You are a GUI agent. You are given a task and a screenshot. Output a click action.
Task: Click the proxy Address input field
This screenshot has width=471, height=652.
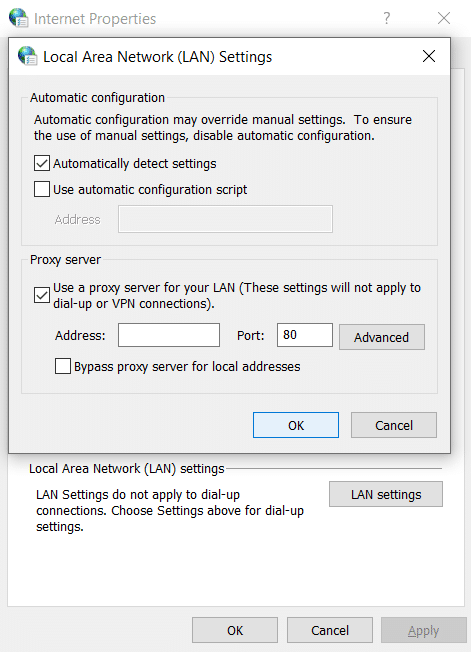coord(169,335)
